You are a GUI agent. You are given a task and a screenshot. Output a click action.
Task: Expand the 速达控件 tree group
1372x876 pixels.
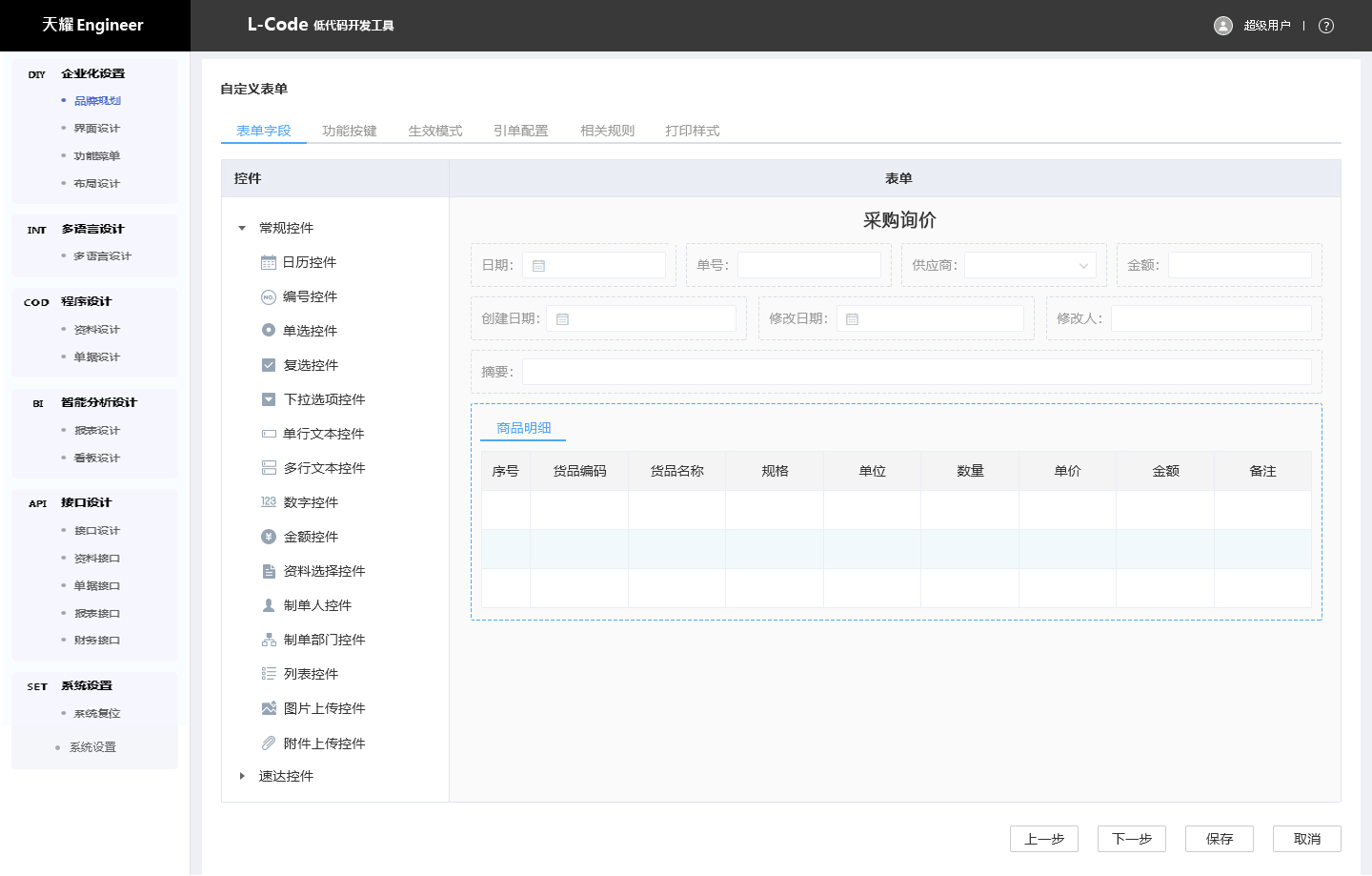(242, 776)
